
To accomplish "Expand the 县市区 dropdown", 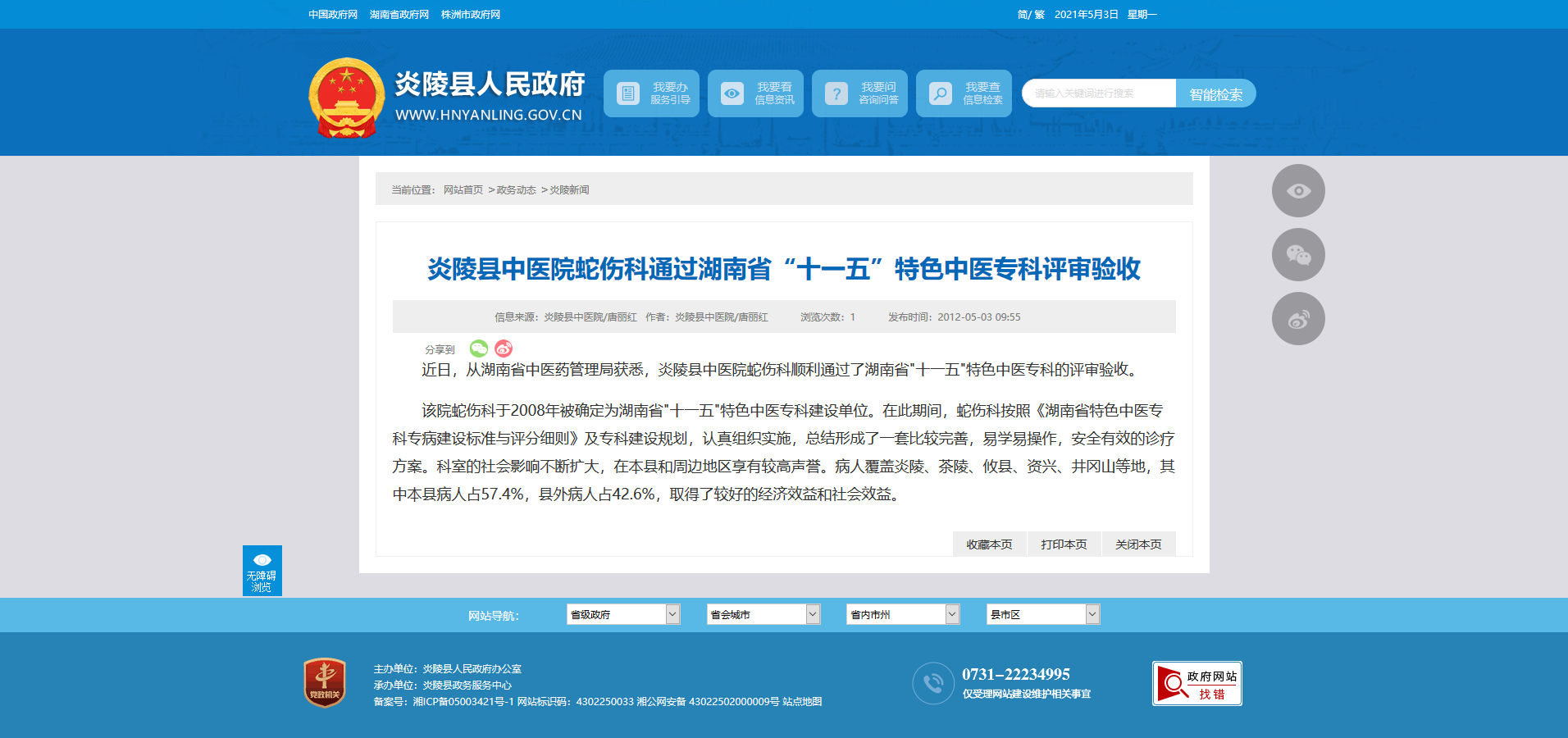I will pos(1042,614).
